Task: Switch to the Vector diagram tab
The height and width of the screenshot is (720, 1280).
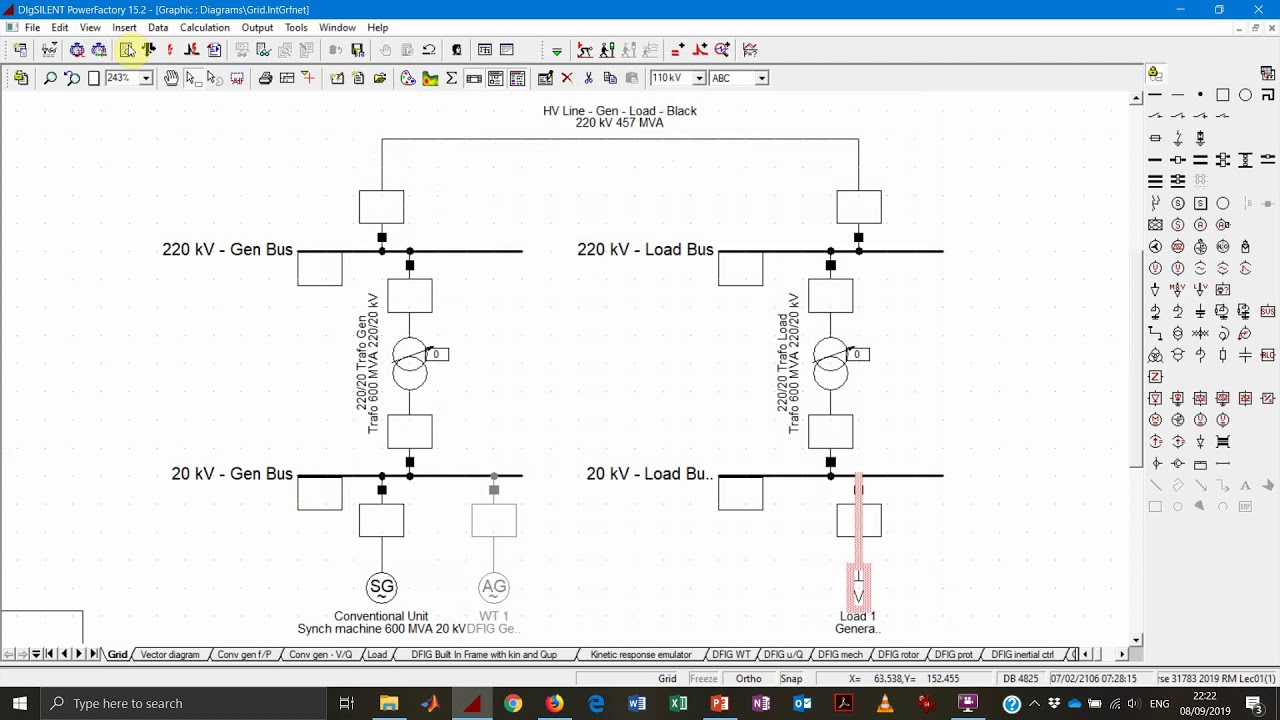Action: tap(170, 655)
